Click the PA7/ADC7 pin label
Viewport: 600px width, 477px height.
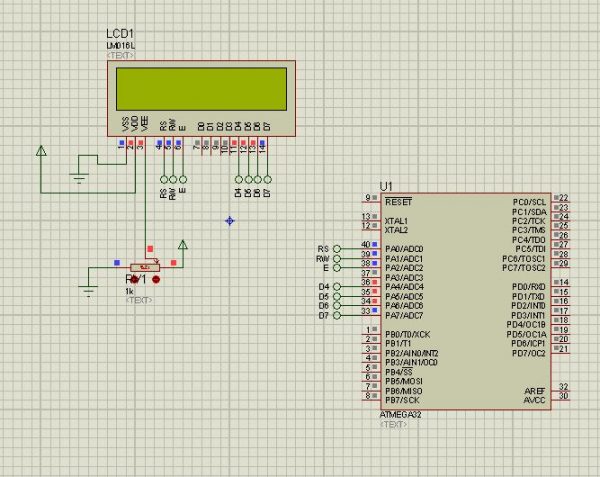tap(404, 316)
